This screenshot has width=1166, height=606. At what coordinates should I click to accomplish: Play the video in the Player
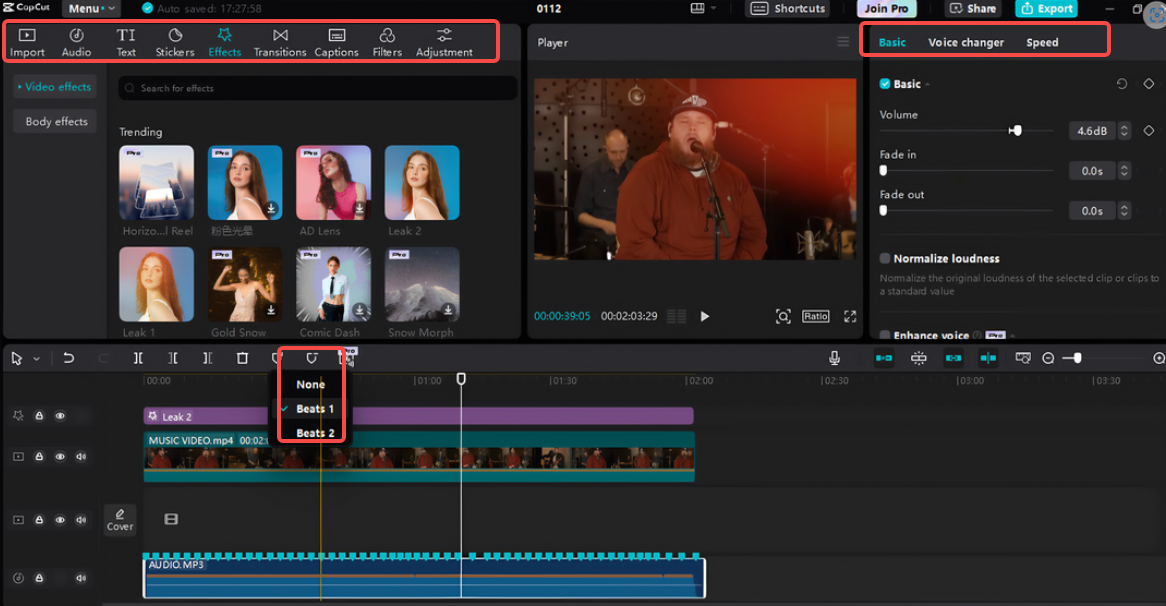[705, 316]
